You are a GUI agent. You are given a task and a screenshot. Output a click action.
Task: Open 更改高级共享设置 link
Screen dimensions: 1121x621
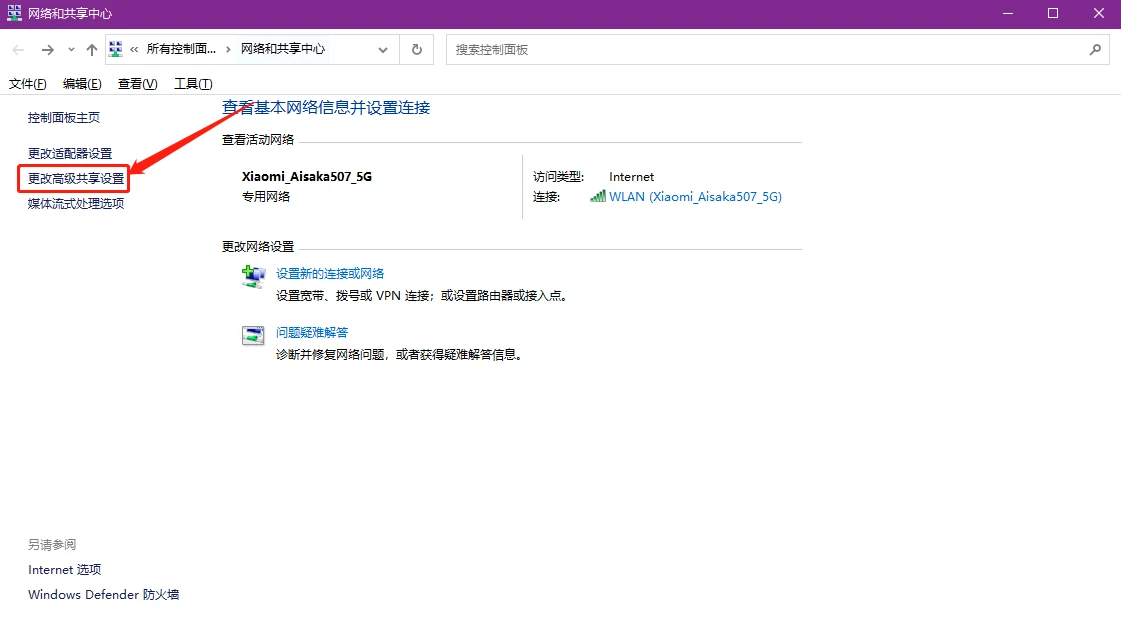click(x=76, y=178)
